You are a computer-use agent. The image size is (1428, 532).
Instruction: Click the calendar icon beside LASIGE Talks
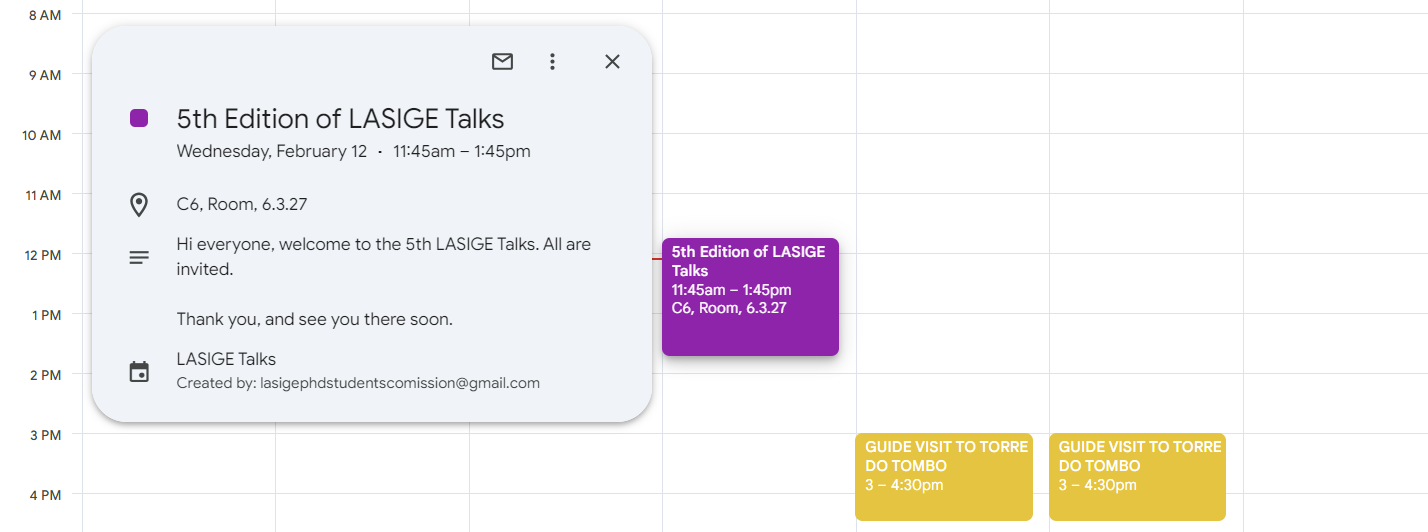[139, 372]
